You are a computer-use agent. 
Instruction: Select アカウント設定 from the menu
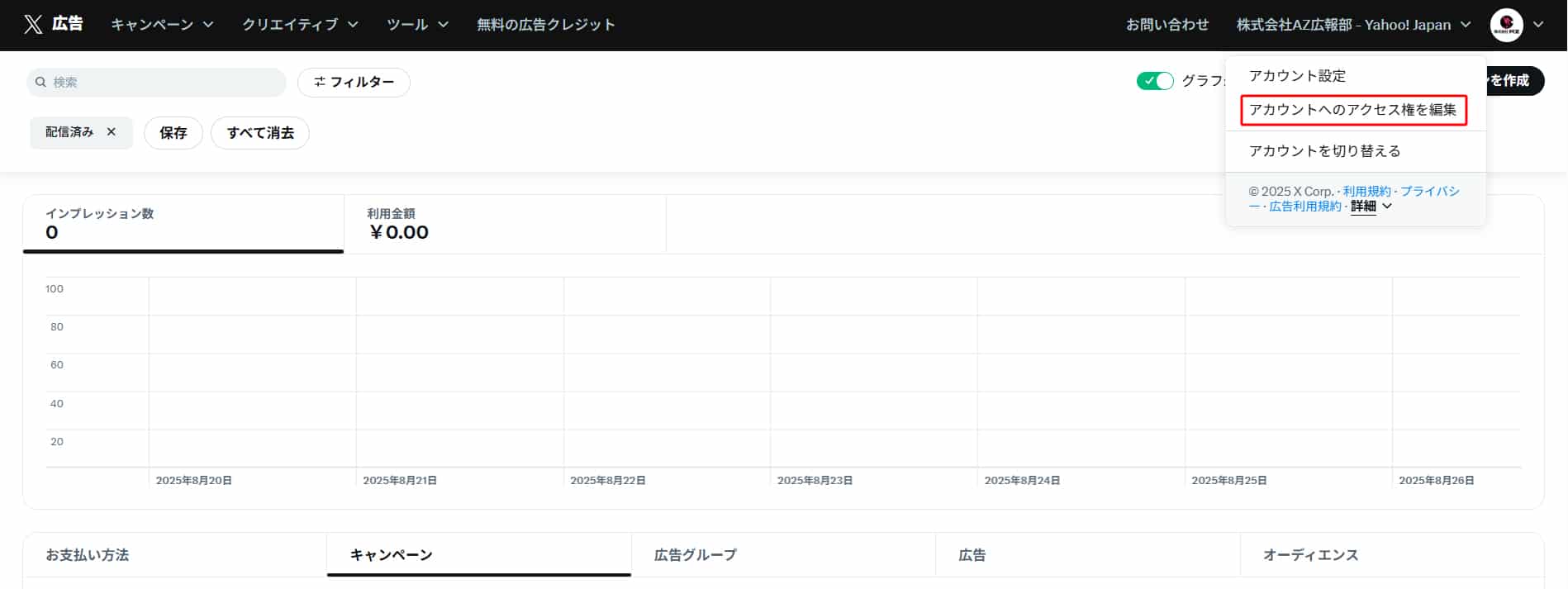(1297, 76)
